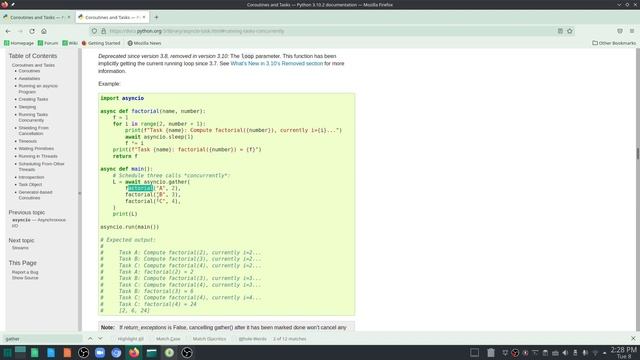
Task: Open Firefox from the taskbar
Action: tap(134, 353)
